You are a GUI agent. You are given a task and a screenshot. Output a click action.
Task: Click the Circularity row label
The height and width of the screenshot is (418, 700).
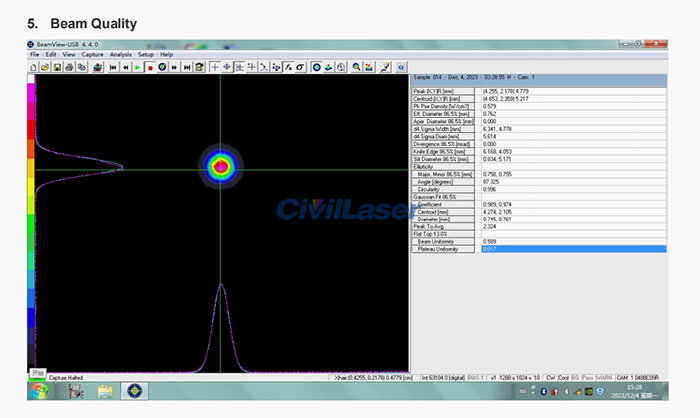tap(443, 189)
